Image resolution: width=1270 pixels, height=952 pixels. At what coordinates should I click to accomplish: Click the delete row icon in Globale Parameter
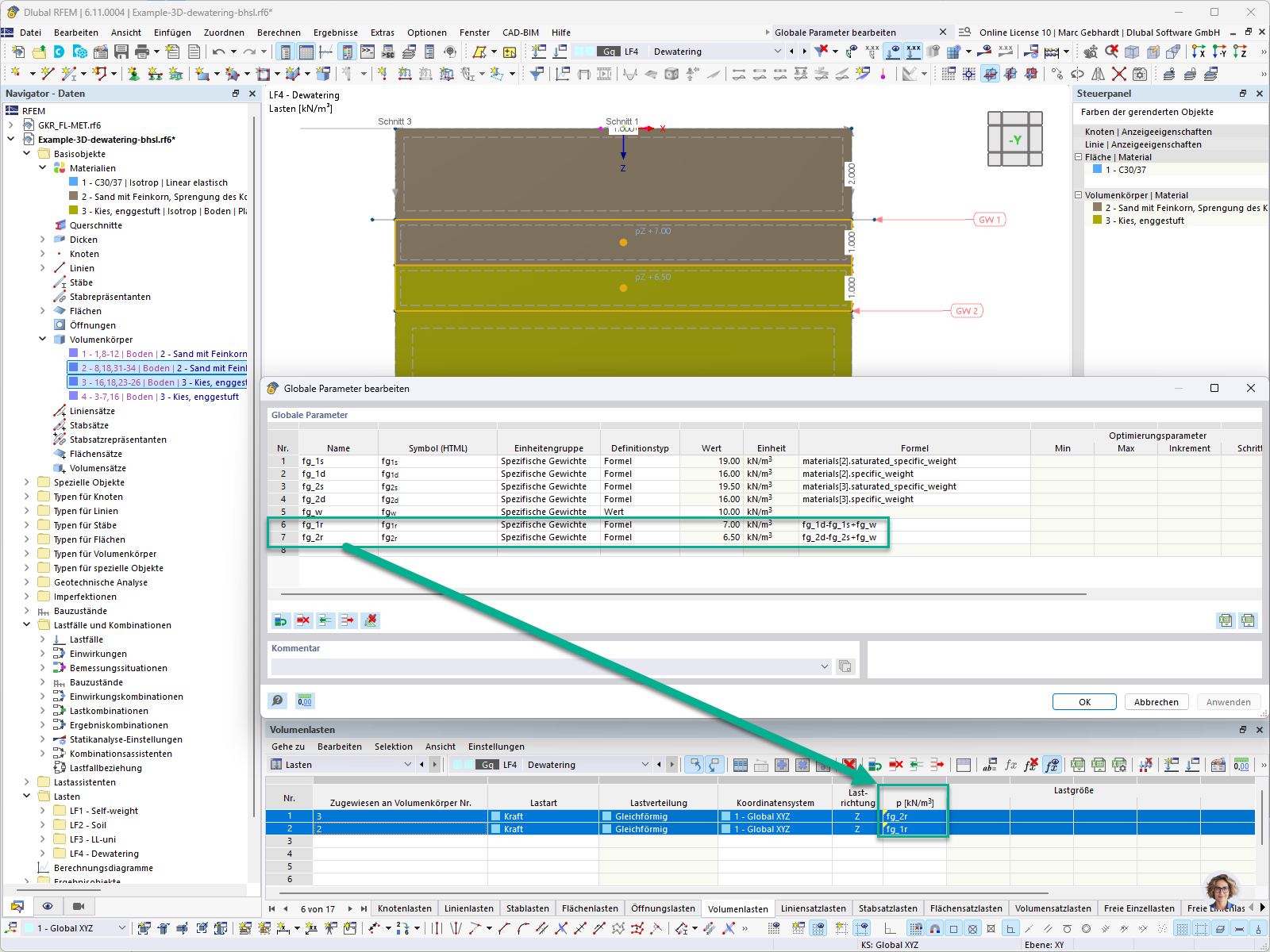point(303,620)
